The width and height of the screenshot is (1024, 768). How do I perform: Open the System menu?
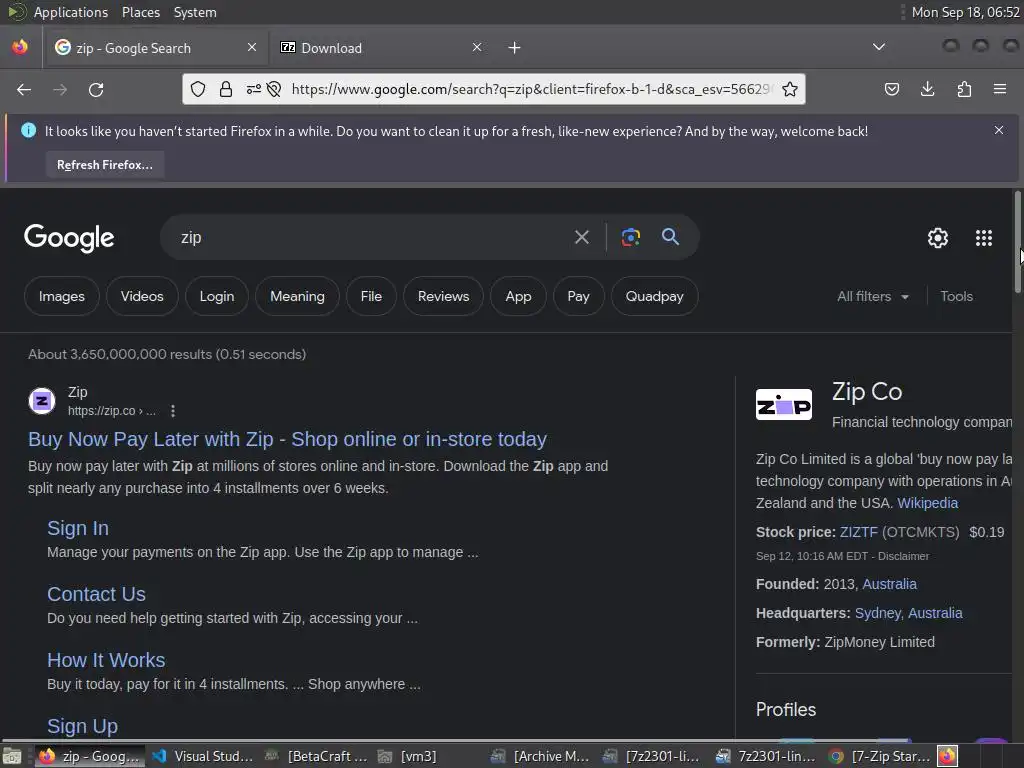[x=195, y=12]
